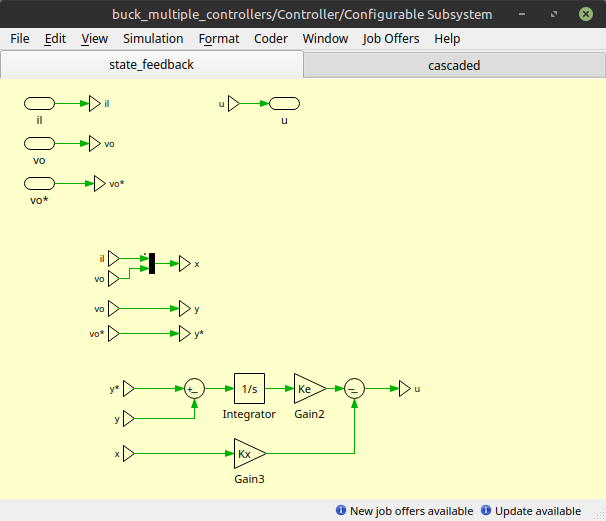This screenshot has height=521, width=606.
Task: Select the Goto block labeled vo at top
Action: 95,143
